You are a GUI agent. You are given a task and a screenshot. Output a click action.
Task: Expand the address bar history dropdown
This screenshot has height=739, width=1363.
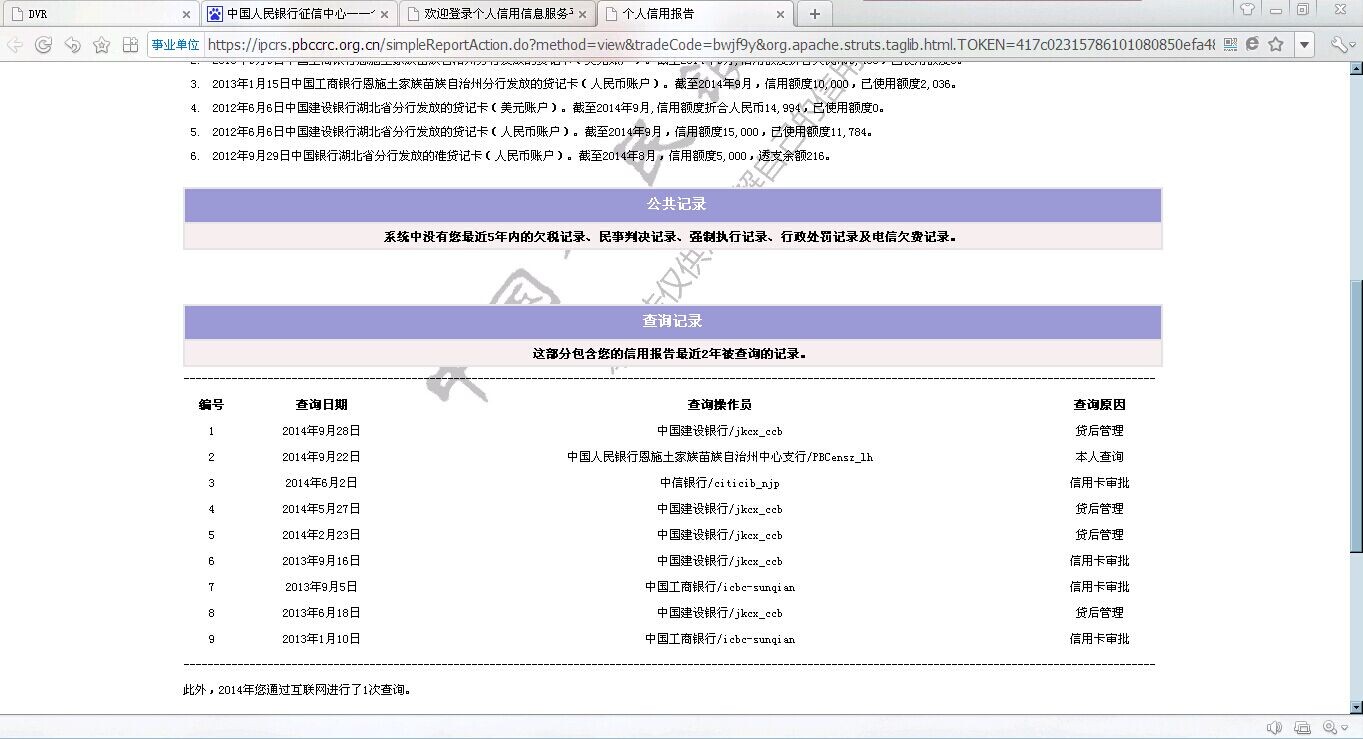(1303, 45)
